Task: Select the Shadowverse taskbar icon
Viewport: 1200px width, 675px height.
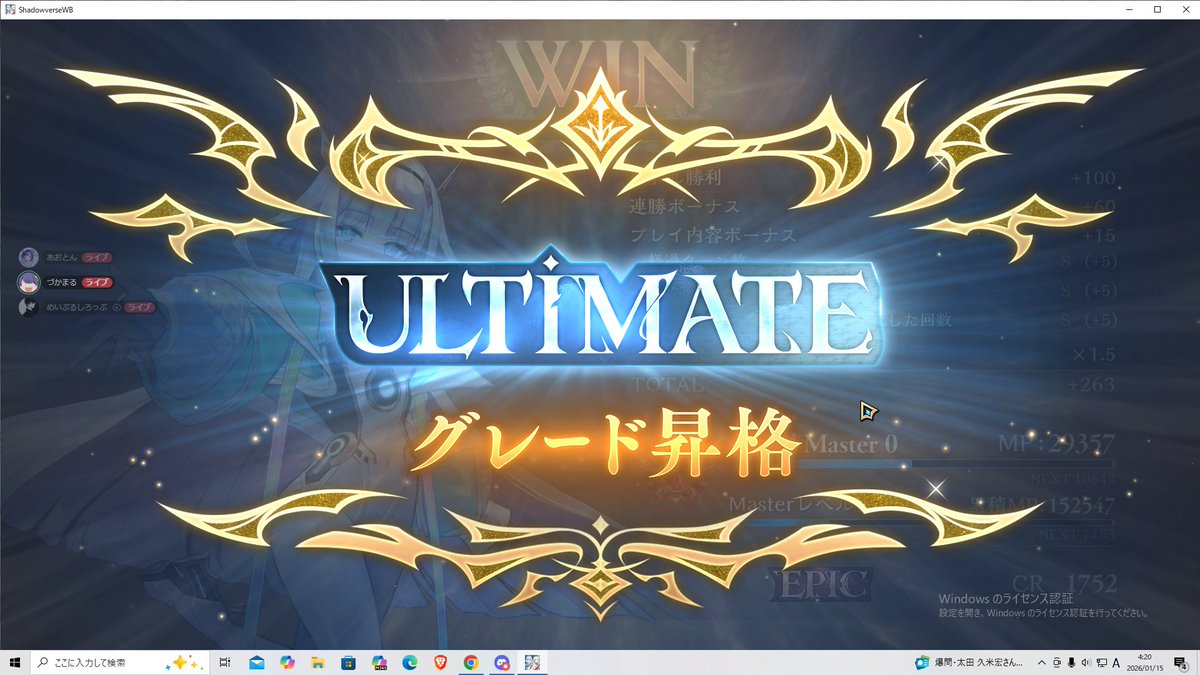Action: point(533,663)
